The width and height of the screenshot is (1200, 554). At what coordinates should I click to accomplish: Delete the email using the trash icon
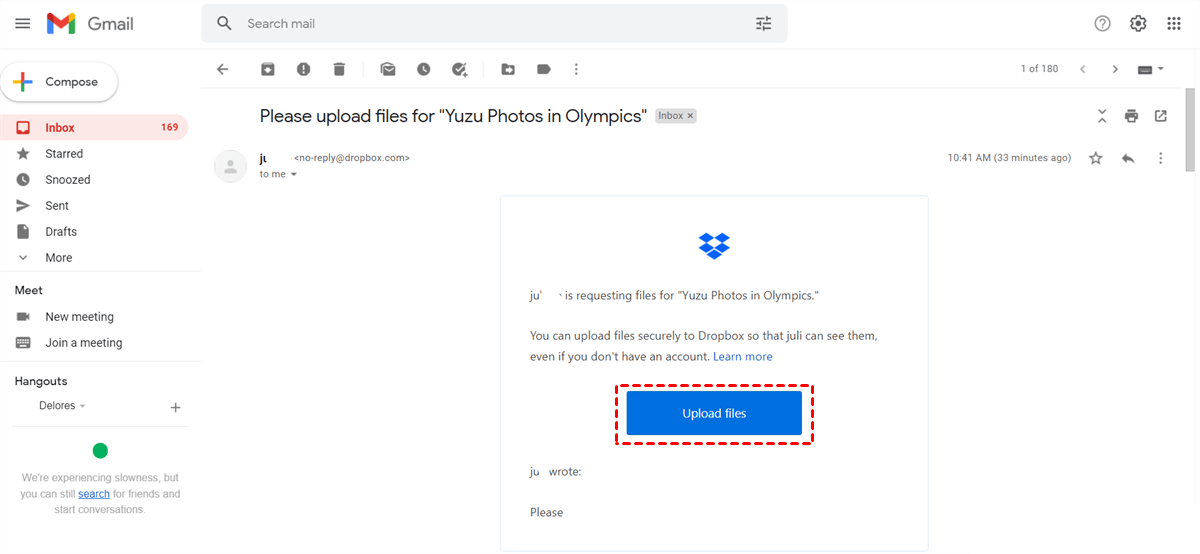(x=339, y=69)
